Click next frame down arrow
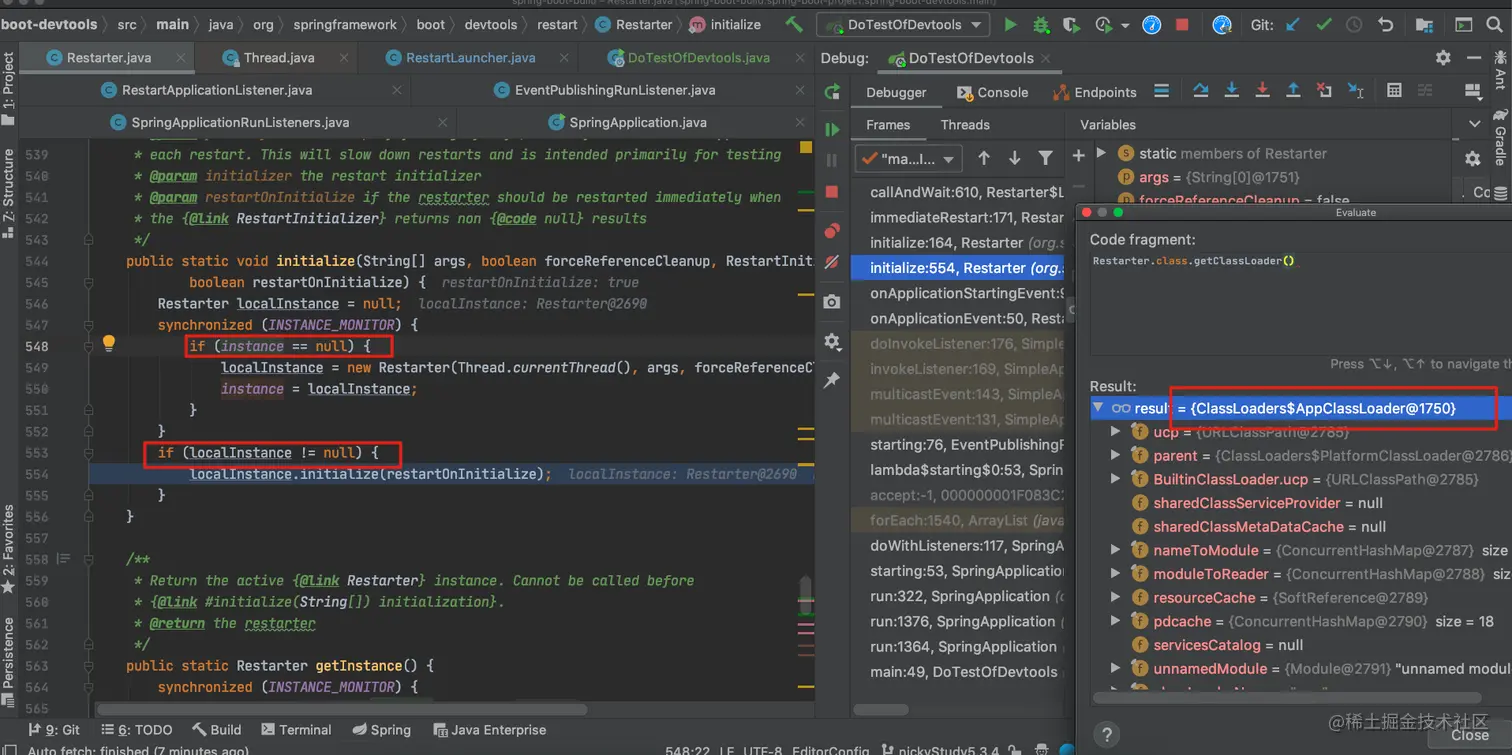This screenshot has width=1512, height=755. (1014, 158)
